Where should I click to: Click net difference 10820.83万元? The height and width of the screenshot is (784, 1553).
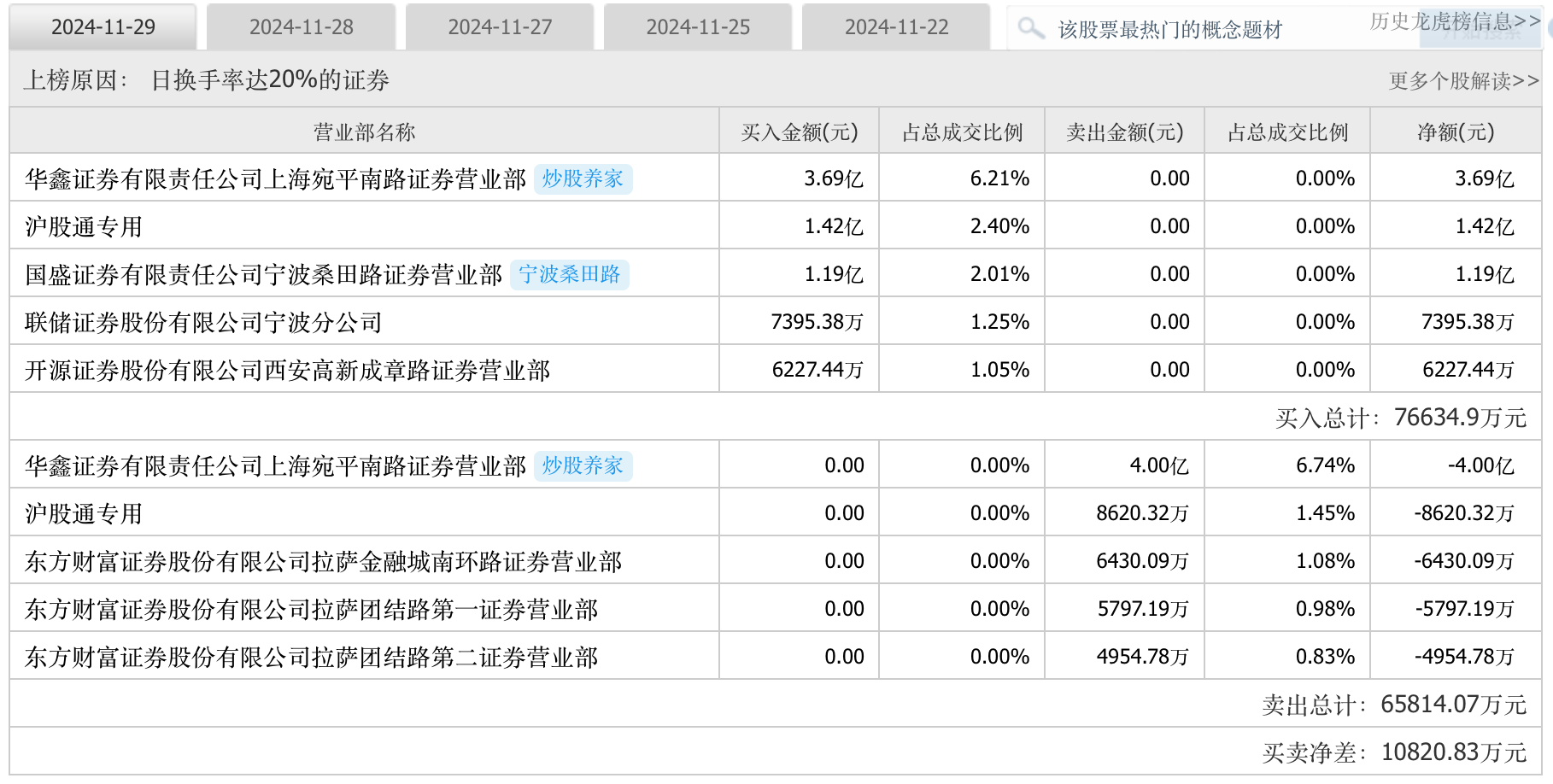coord(1454,752)
